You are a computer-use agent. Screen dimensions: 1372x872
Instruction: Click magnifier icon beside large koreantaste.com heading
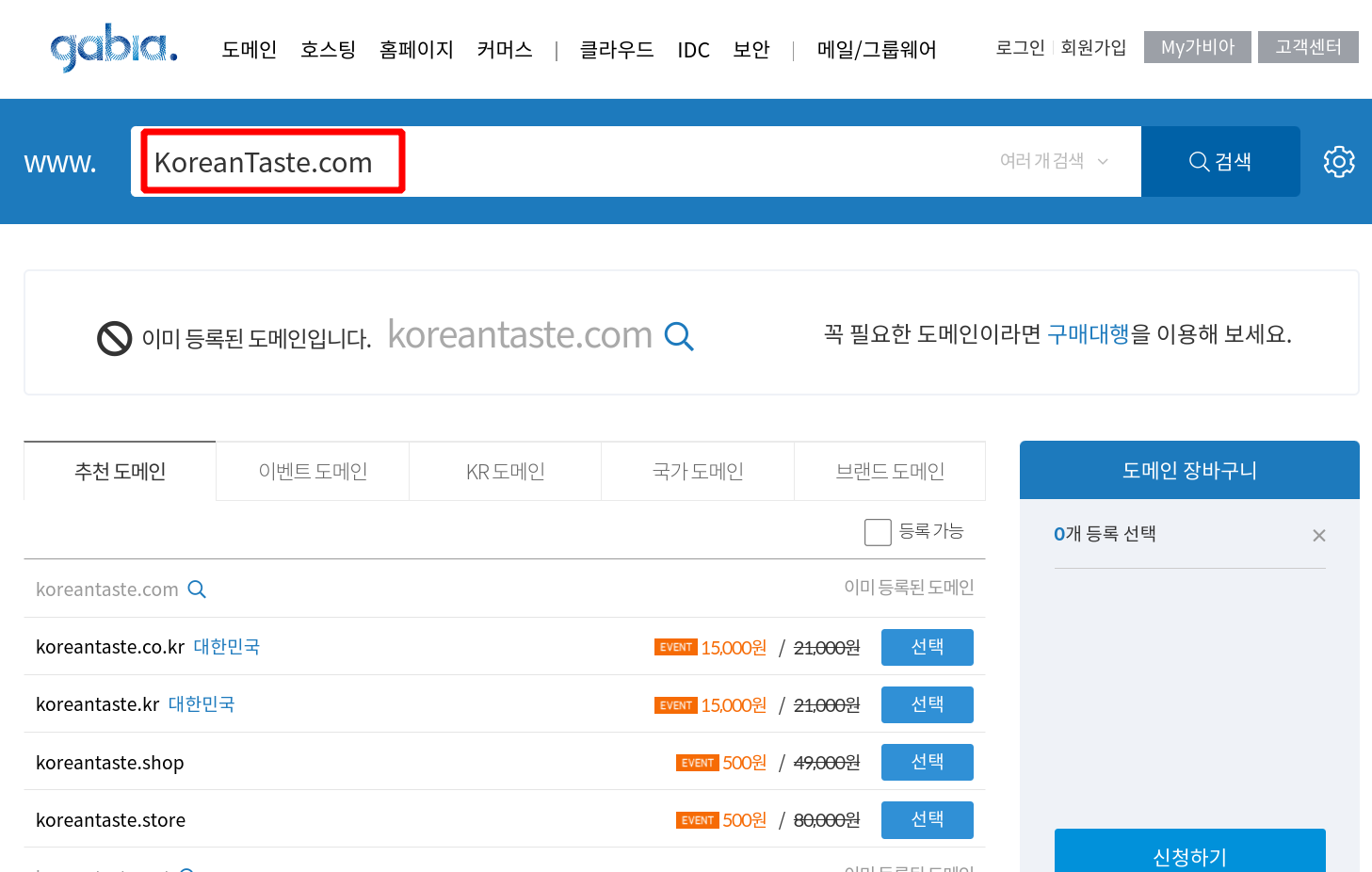[679, 336]
